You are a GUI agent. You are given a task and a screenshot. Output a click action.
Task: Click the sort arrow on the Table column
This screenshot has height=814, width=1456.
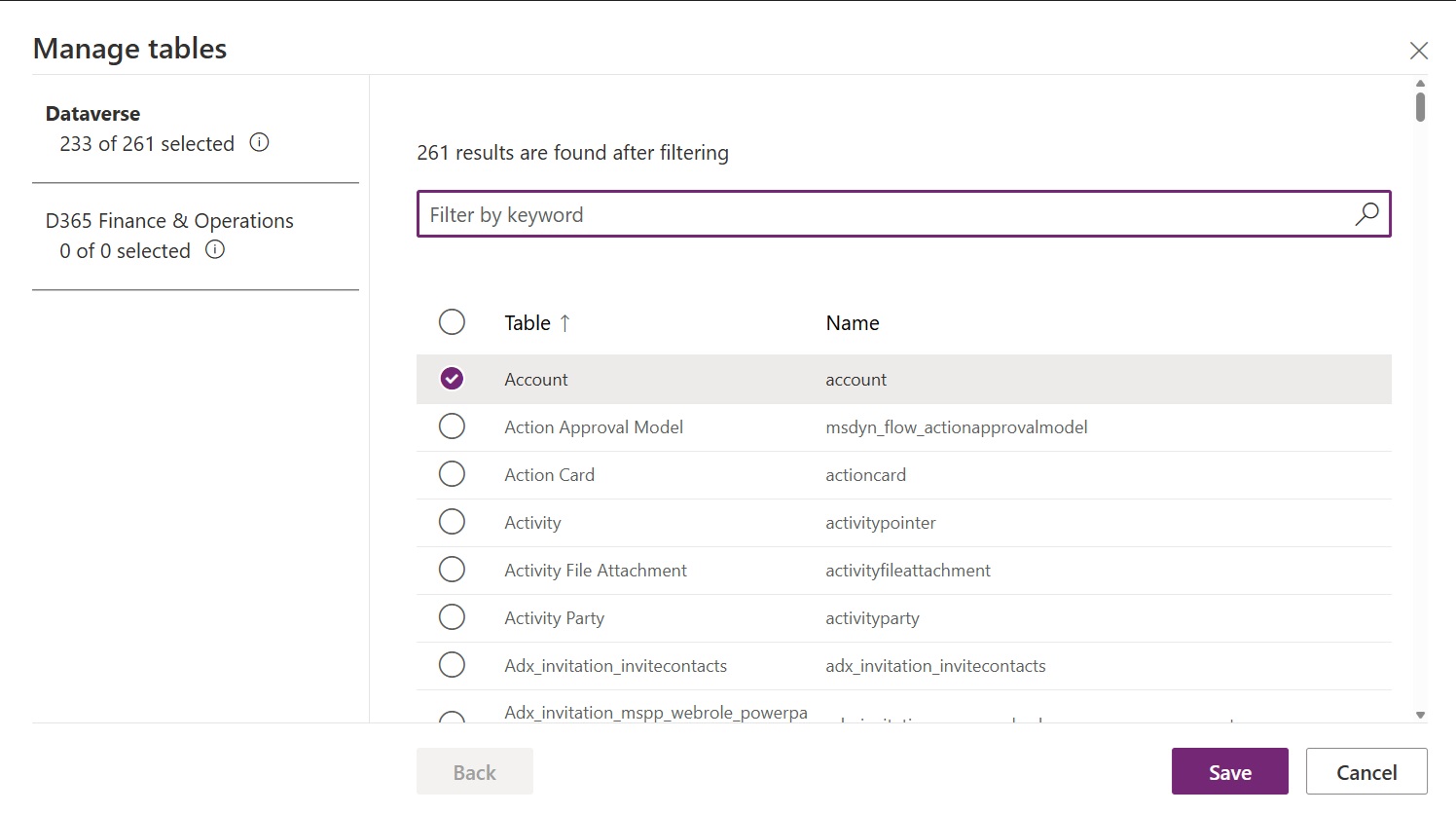[565, 322]
